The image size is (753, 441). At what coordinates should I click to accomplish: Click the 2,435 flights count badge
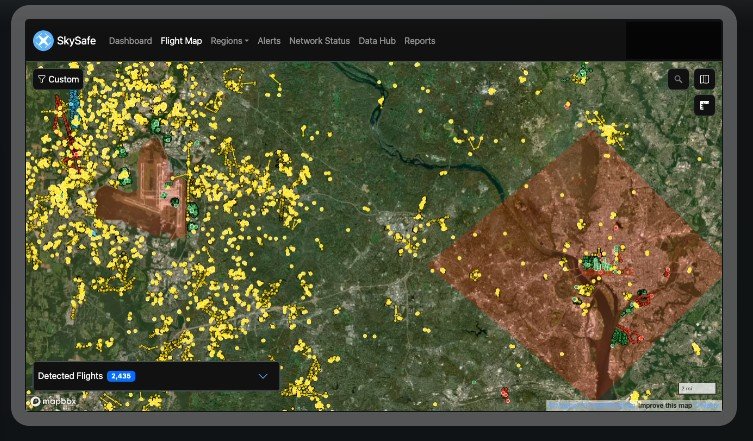tap(121, 376)
